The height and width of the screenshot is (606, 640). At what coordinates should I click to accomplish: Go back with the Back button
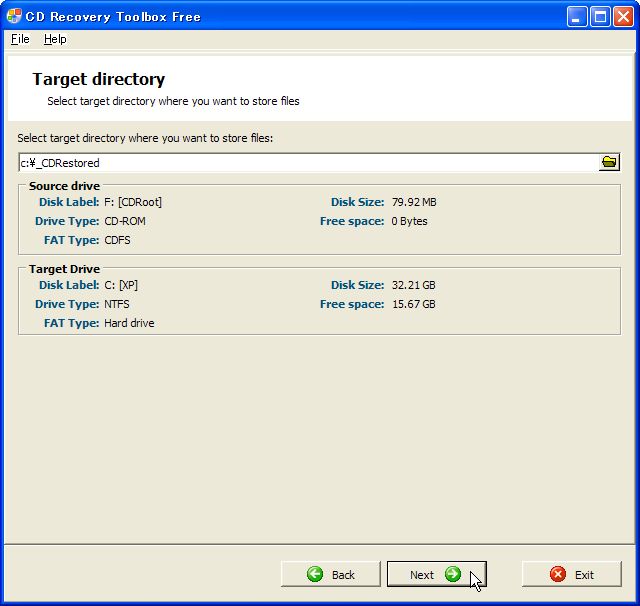[331, 574]
